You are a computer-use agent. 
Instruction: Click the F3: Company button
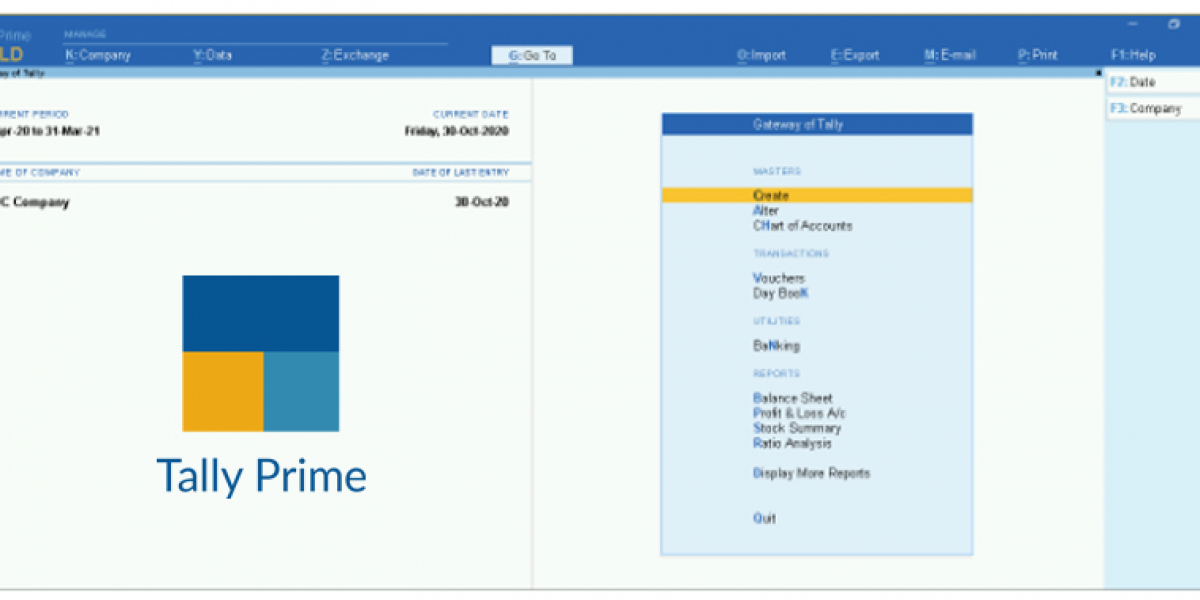pos(1153,109)
